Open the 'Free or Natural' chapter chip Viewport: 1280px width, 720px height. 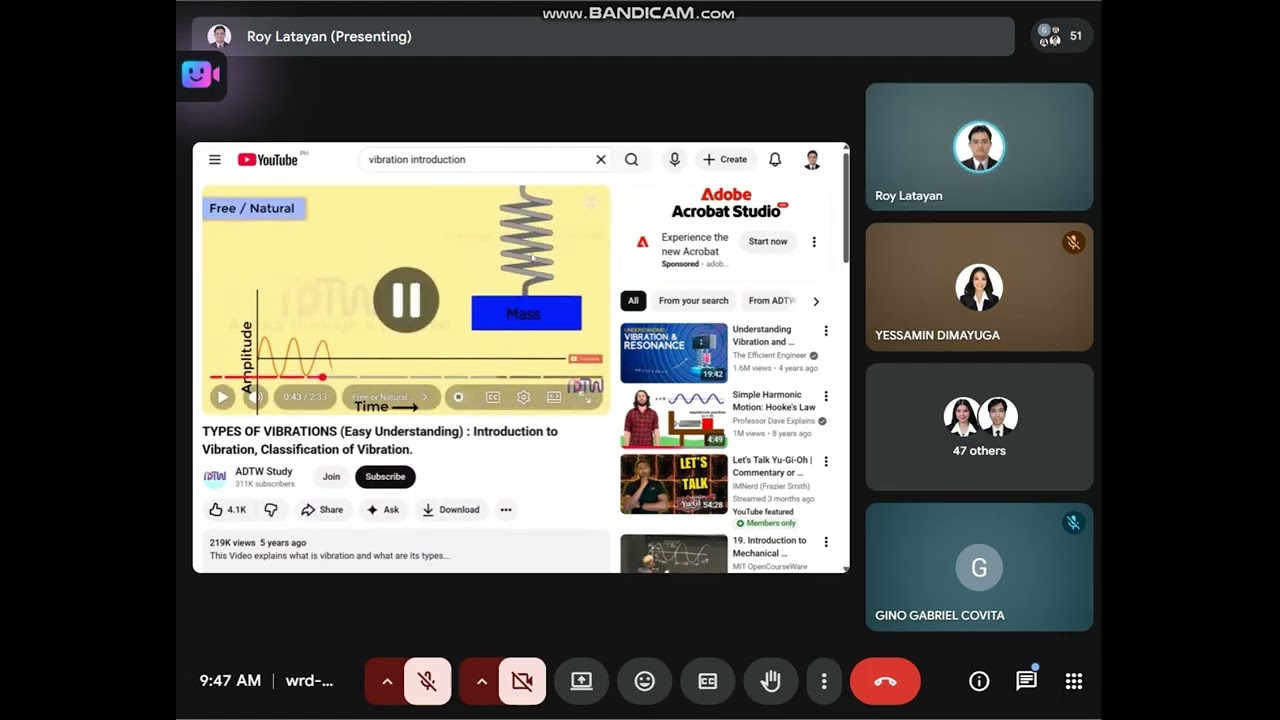[391, 397]
